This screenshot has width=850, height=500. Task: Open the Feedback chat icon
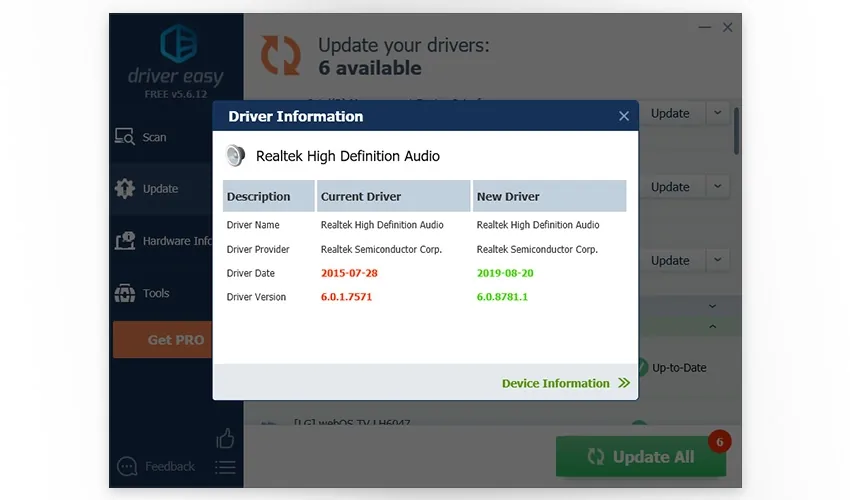(127, 466)
